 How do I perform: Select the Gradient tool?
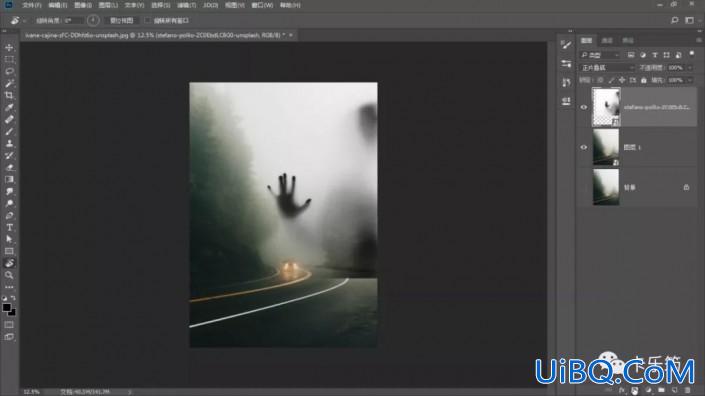pos(9,179)
